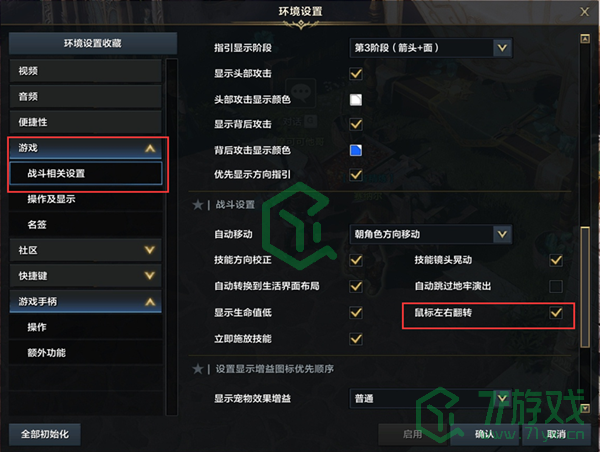Viewport: 600px width, 452px height.
Task: Expand the 快捷键 category arrow
Action: (x=150, y=276)
